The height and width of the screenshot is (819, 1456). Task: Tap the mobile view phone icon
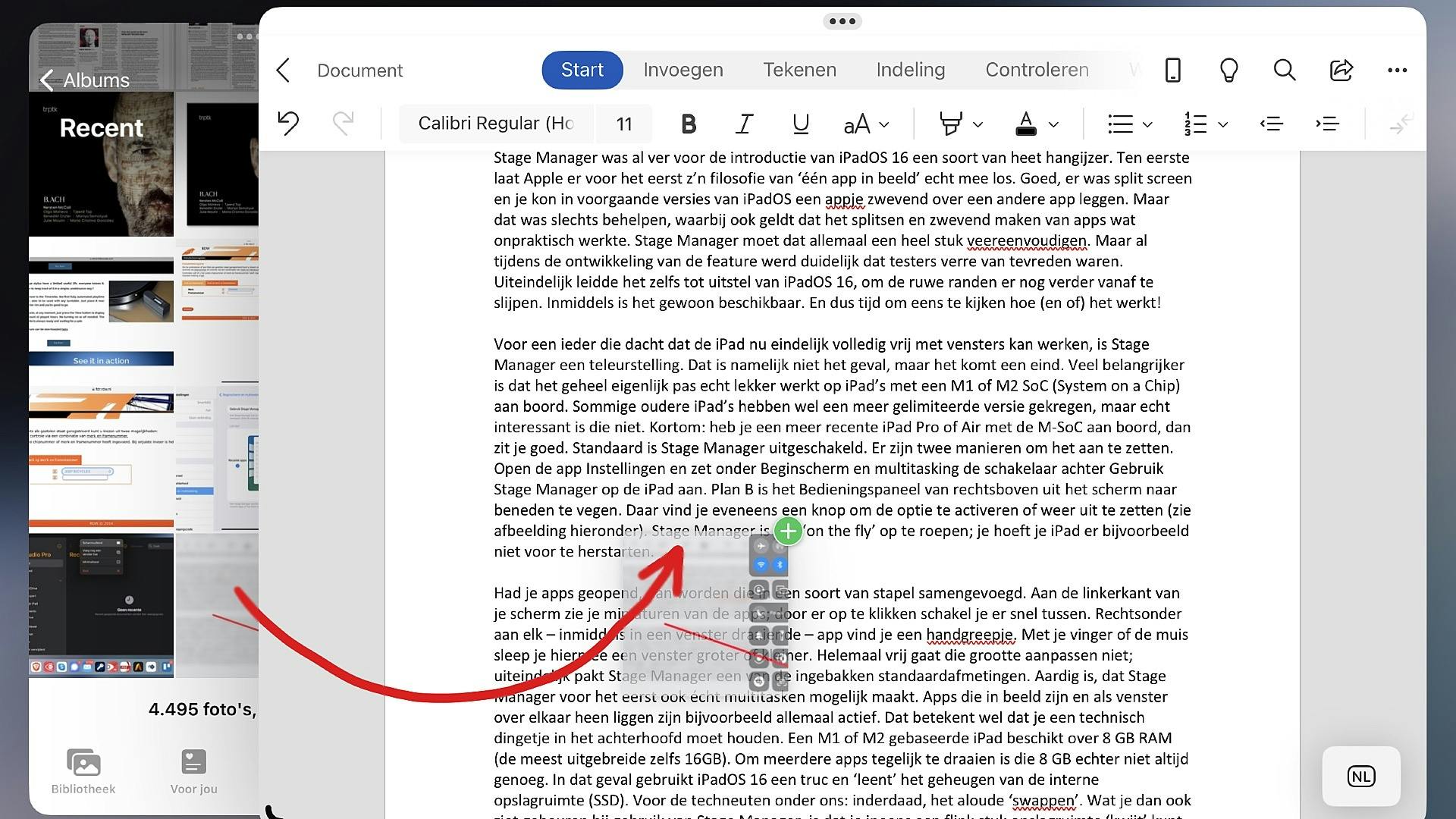[1172, 70]
